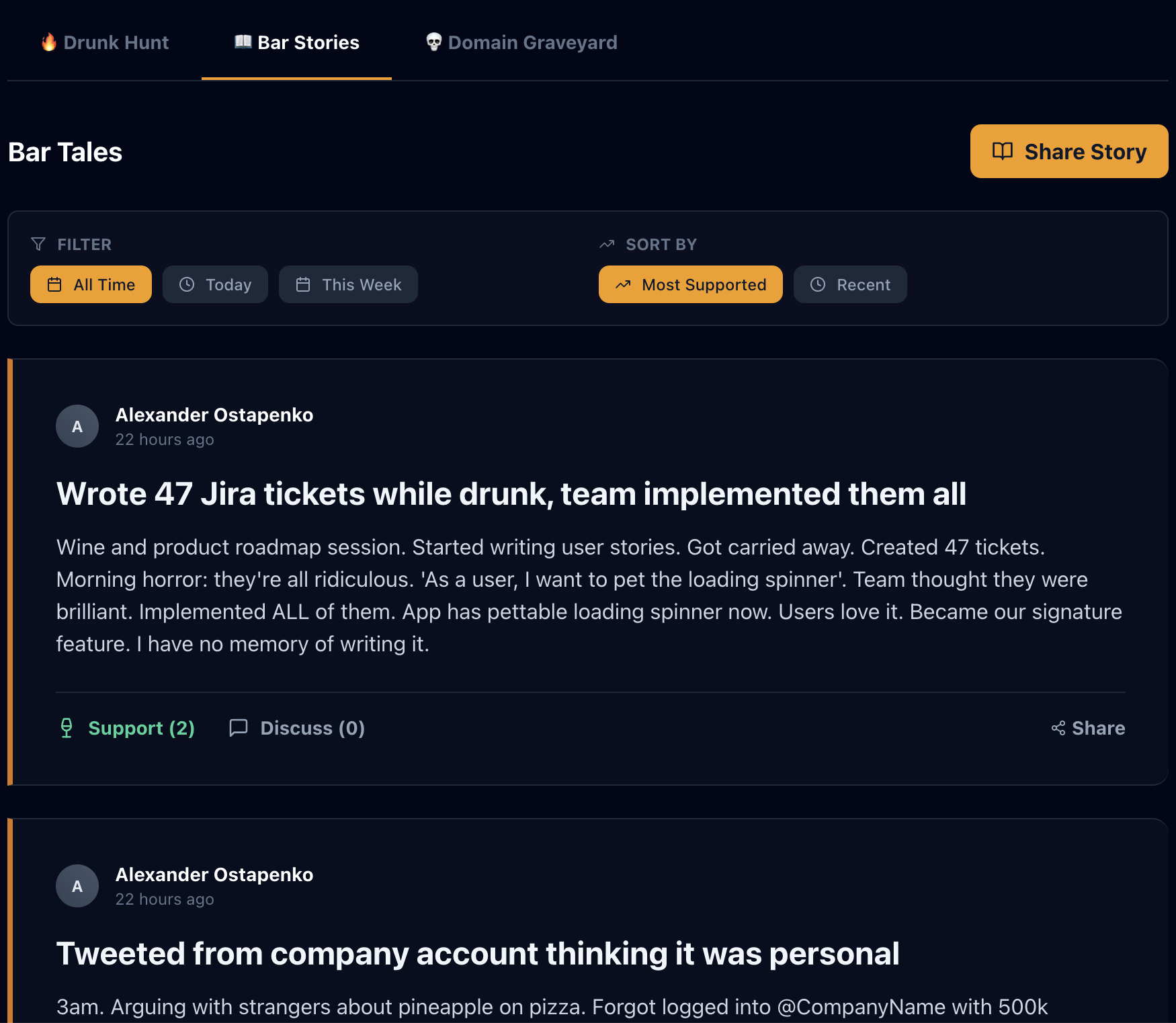The width and height of the screenshot is (1176, 1023).
Task: Click the trending arrow icon beside SORT BY
Action: coord(607,244)
